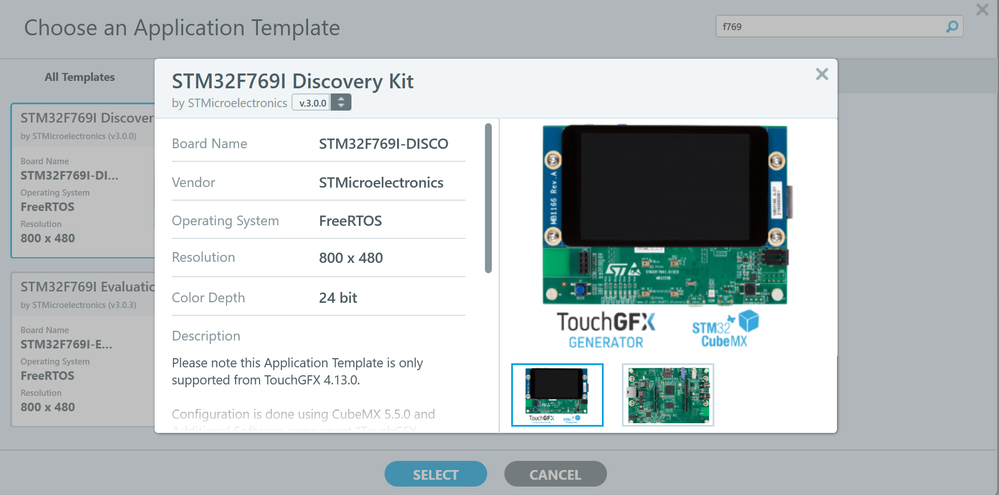Click the STM32F769I-DISCO board name value

(384, 144)
